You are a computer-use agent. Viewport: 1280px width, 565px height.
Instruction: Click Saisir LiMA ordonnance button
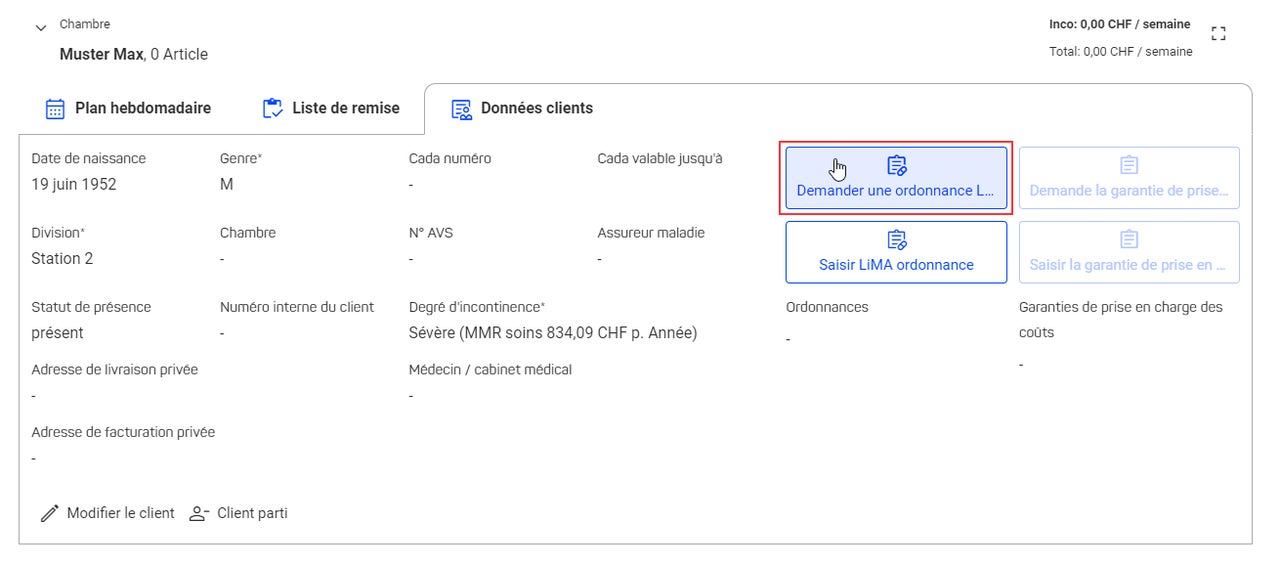pos(896,252)
